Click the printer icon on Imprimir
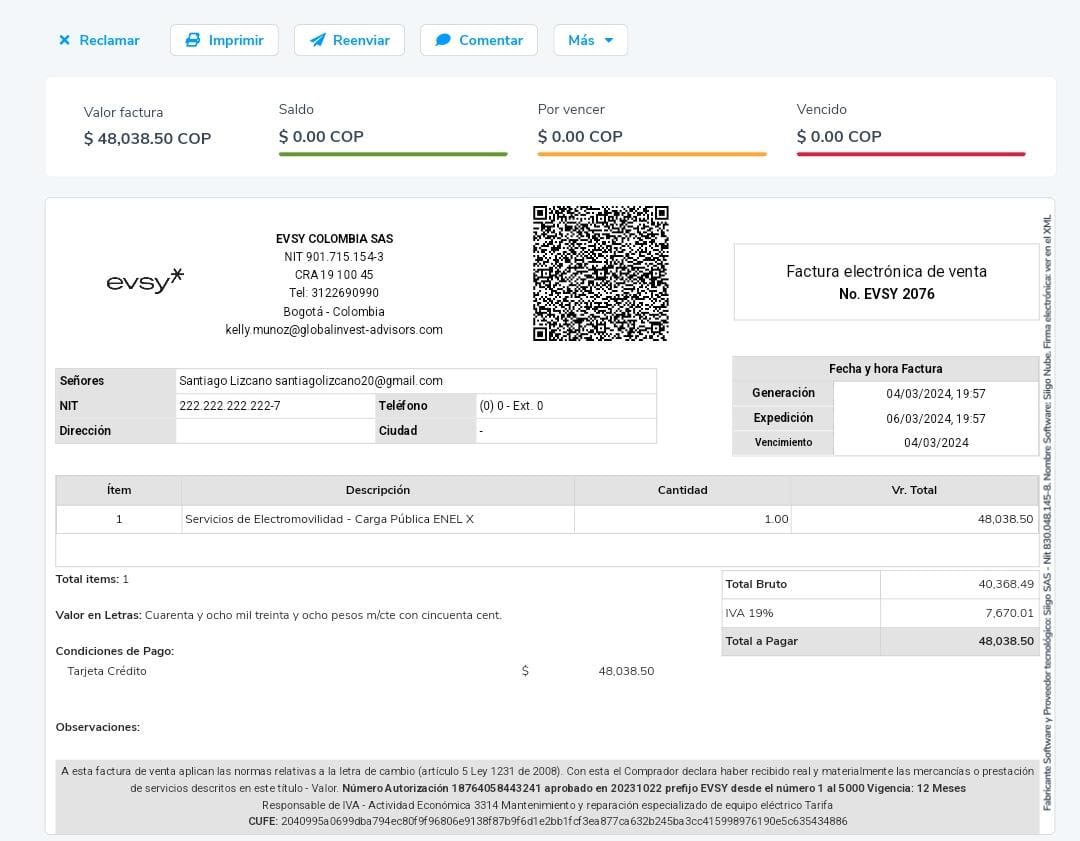 tap(193, 40)
